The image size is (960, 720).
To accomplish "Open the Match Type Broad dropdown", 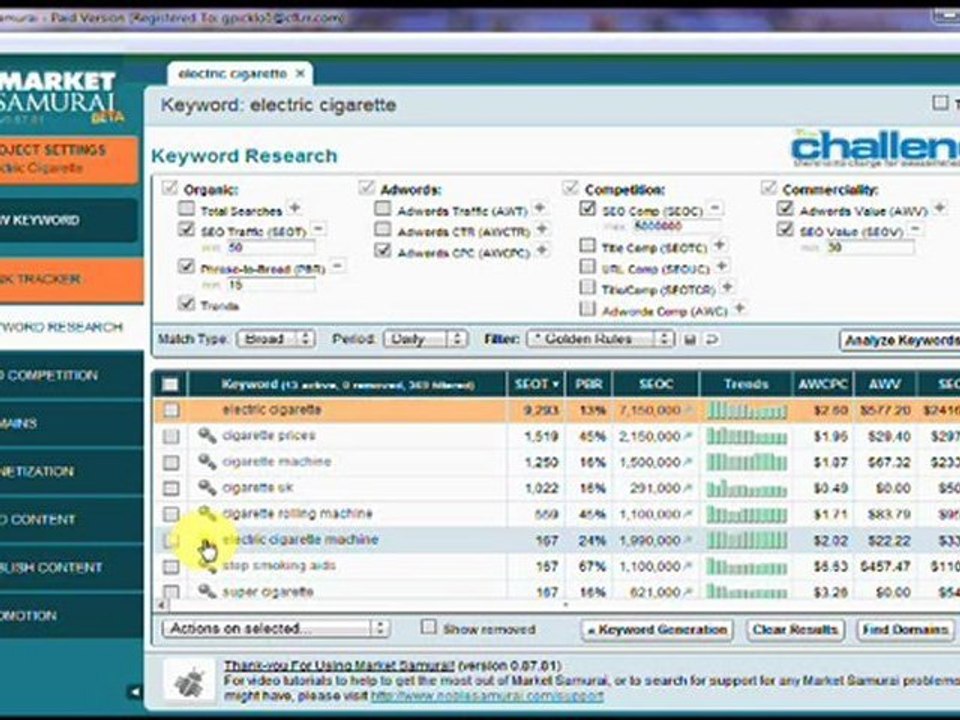I will (x=276, y=339).
